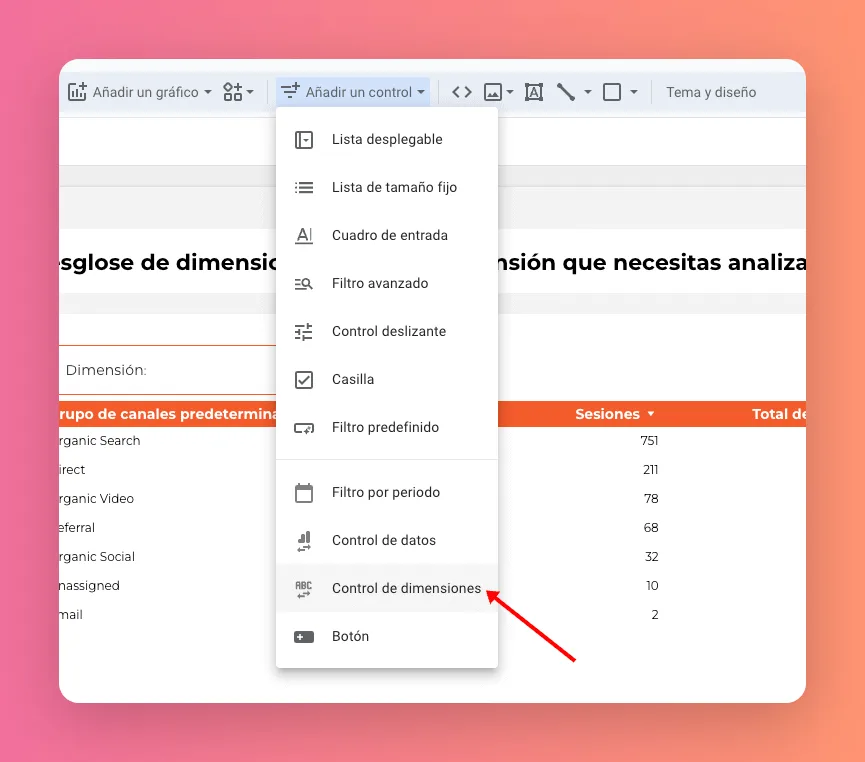Screen dimensions: 865x762
Task: Add a Control deslizante slider control
Action: (389, 332)
